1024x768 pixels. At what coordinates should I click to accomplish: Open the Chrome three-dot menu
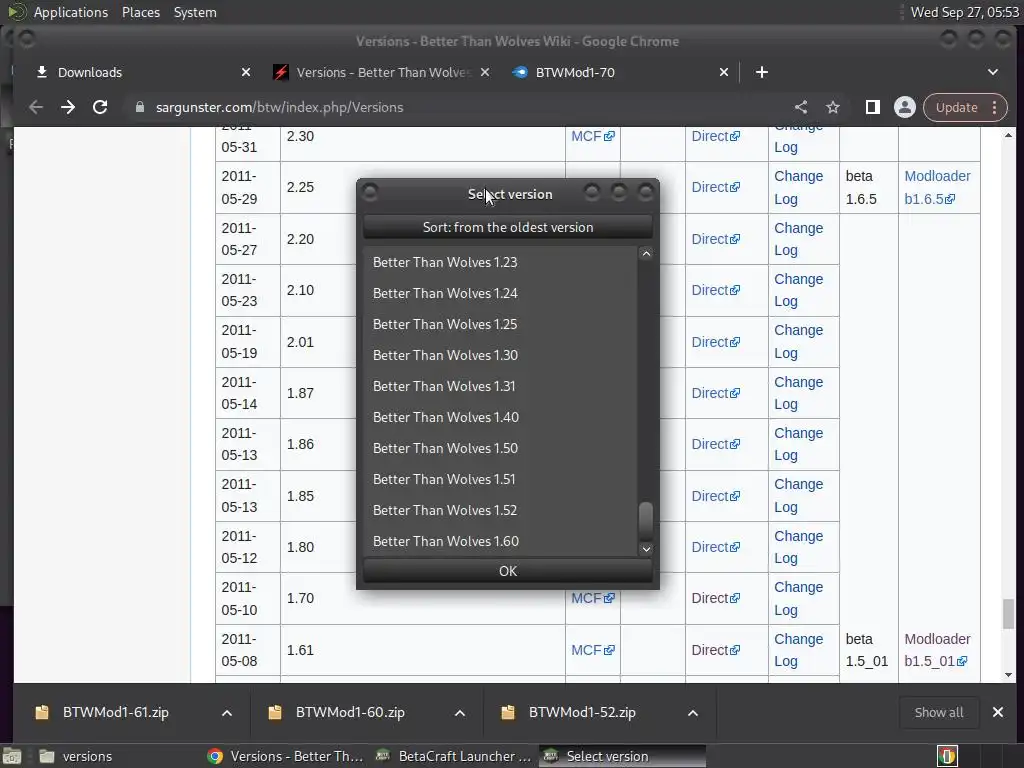(995, 107)
